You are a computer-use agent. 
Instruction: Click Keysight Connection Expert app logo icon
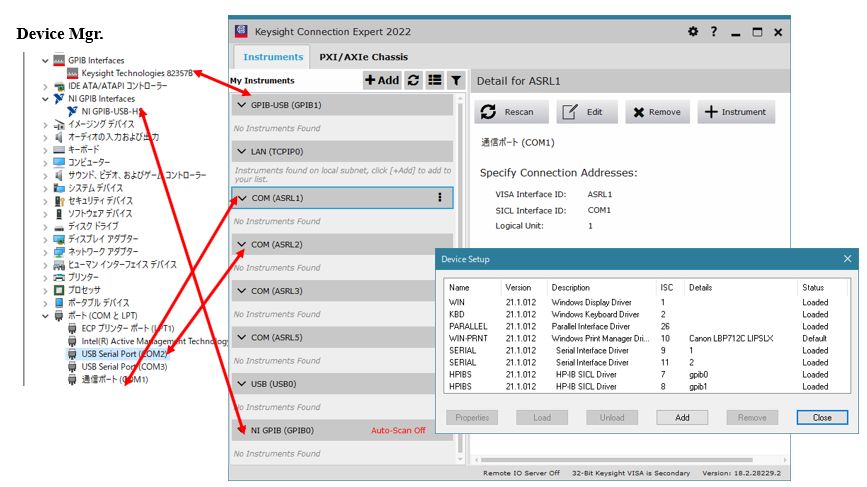coord(241,32)
